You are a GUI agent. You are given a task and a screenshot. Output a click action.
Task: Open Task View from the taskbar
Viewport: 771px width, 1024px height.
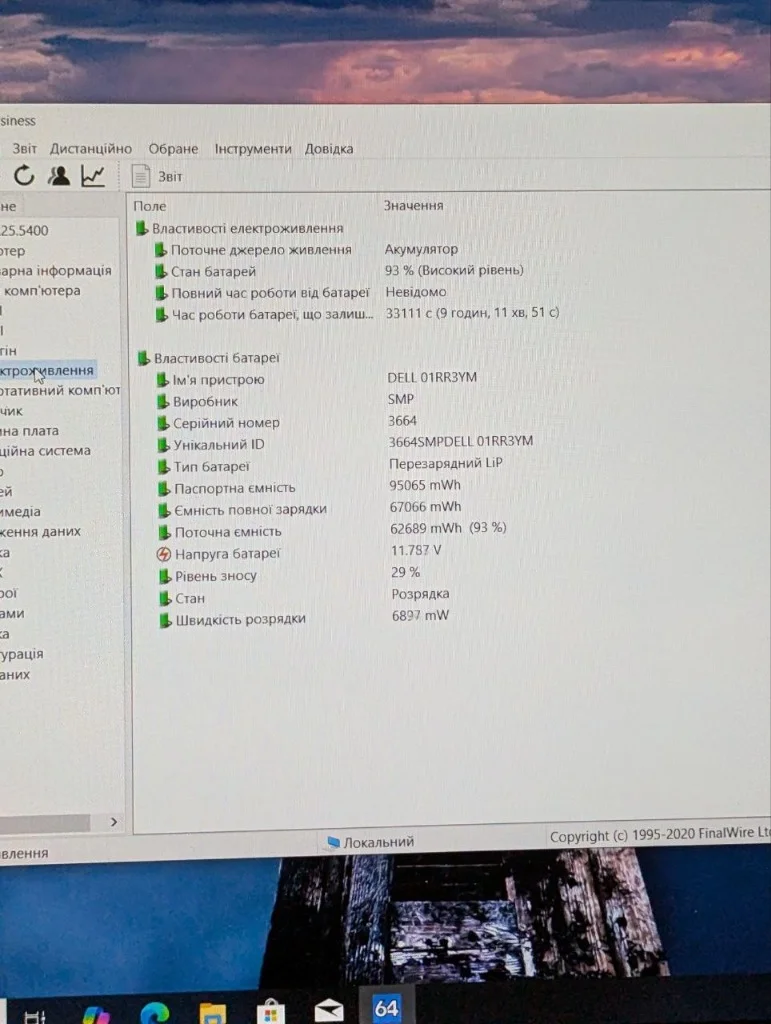point(35,1016)
